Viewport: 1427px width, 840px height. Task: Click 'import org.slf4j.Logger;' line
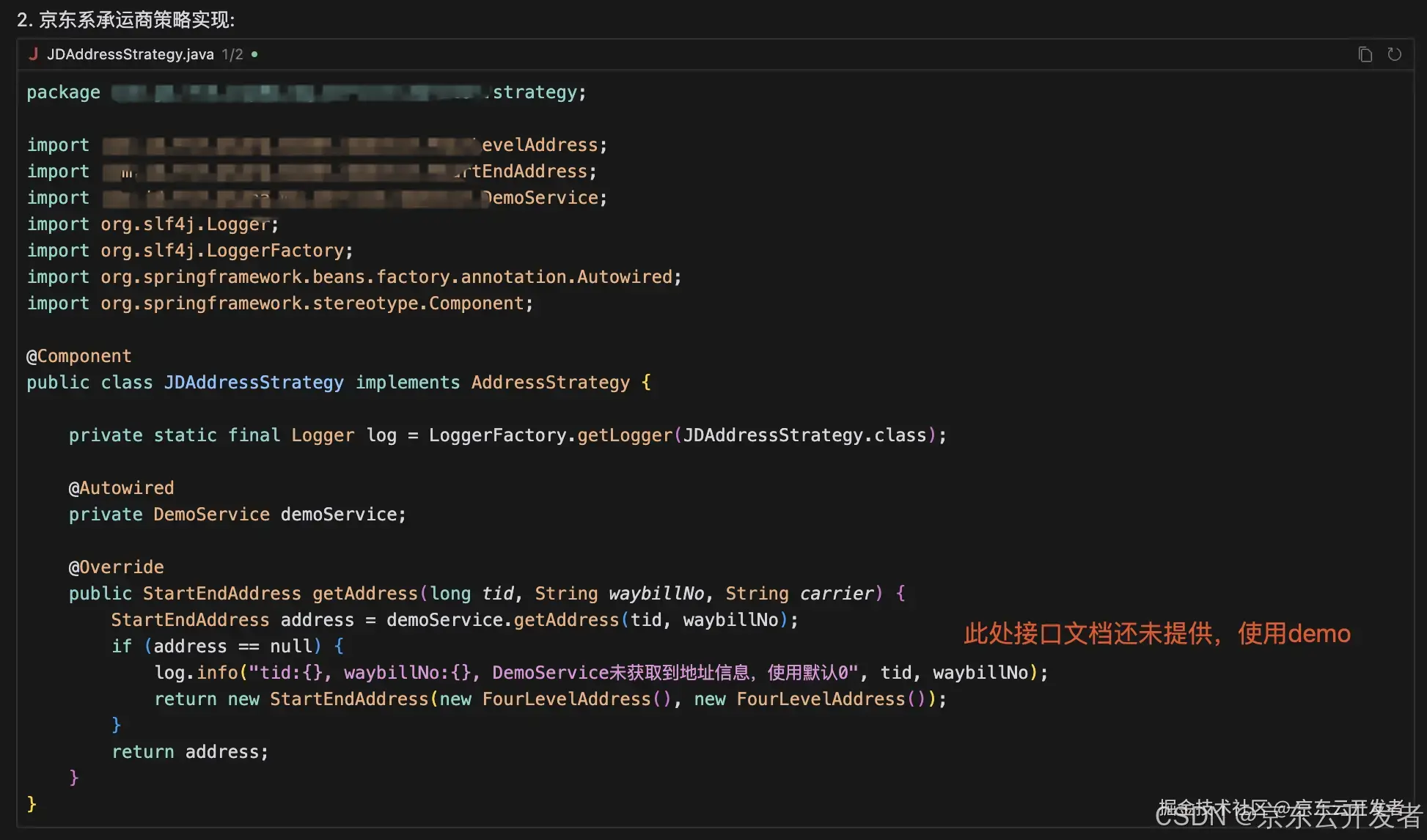click(153, 224)
